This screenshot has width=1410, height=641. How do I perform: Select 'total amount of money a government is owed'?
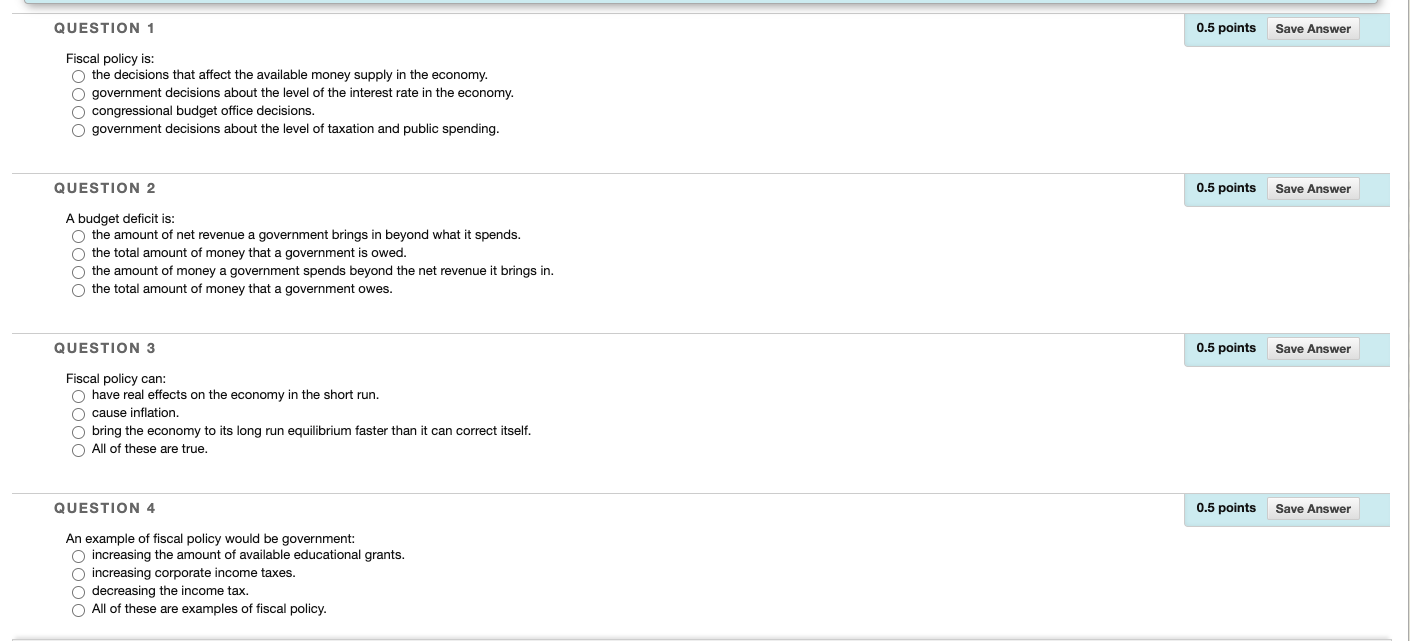[78, 254]
